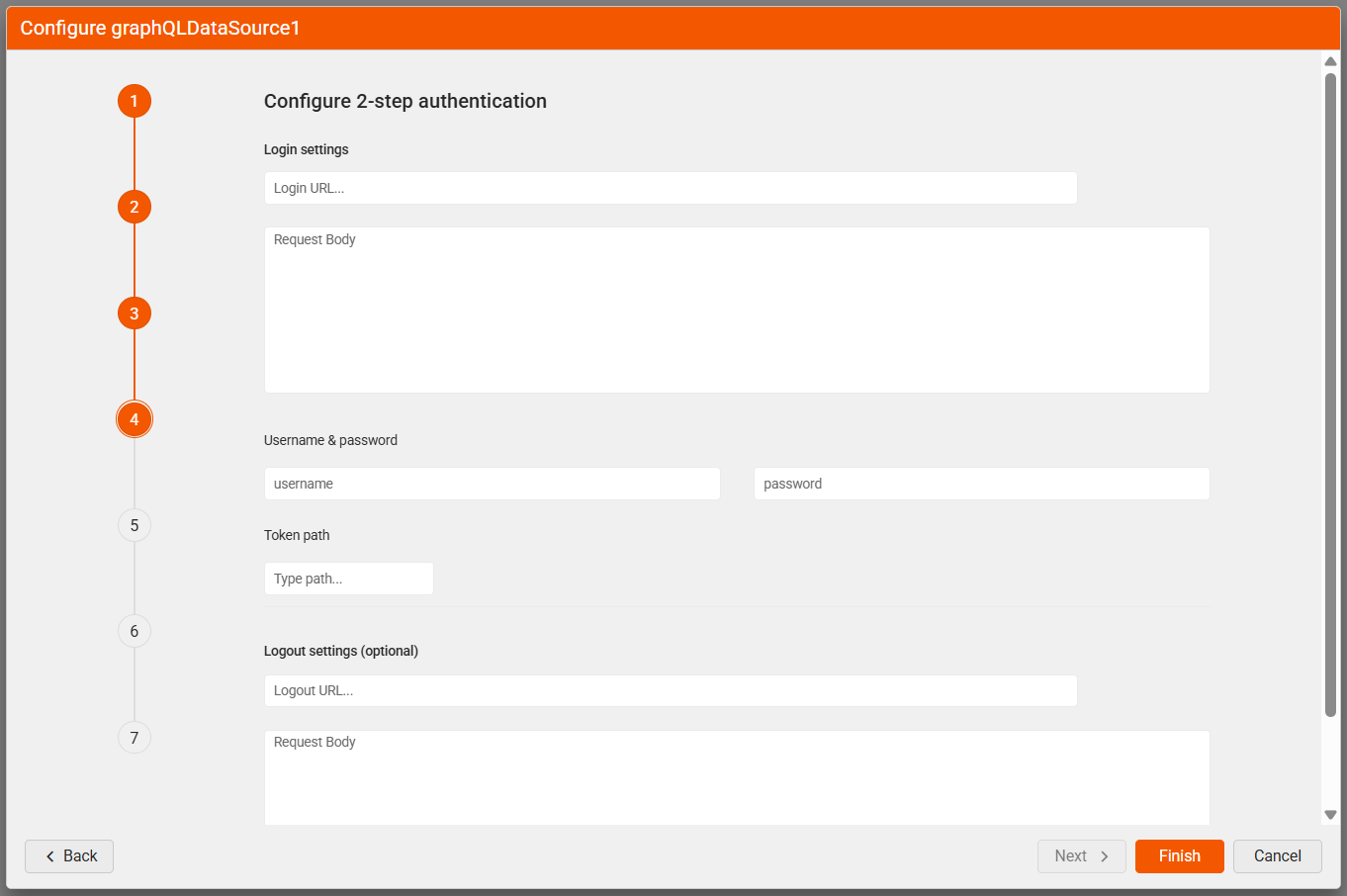Cancel the data source configuration
Image resolution: width=1347 pixels, height=896 pixels.
pos(1277,856)
